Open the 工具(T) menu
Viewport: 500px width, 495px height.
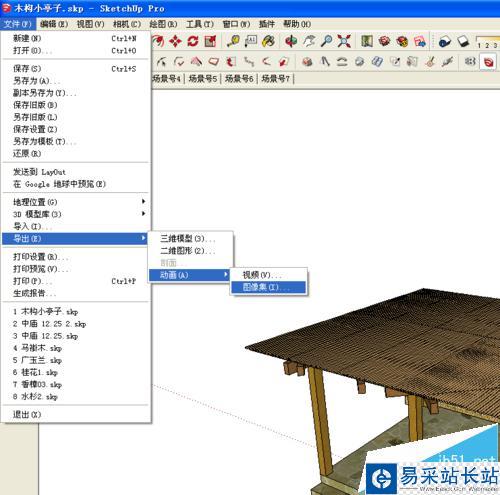[199, 24]
